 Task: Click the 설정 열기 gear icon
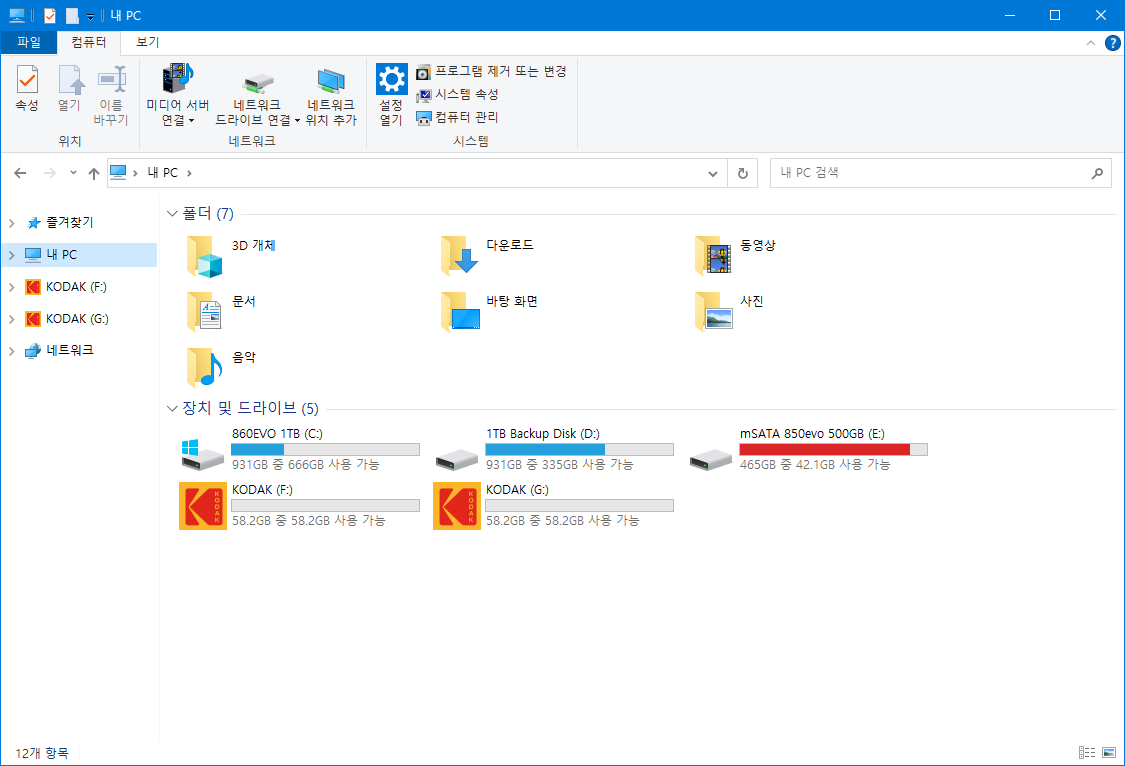(x=392, y=79)
